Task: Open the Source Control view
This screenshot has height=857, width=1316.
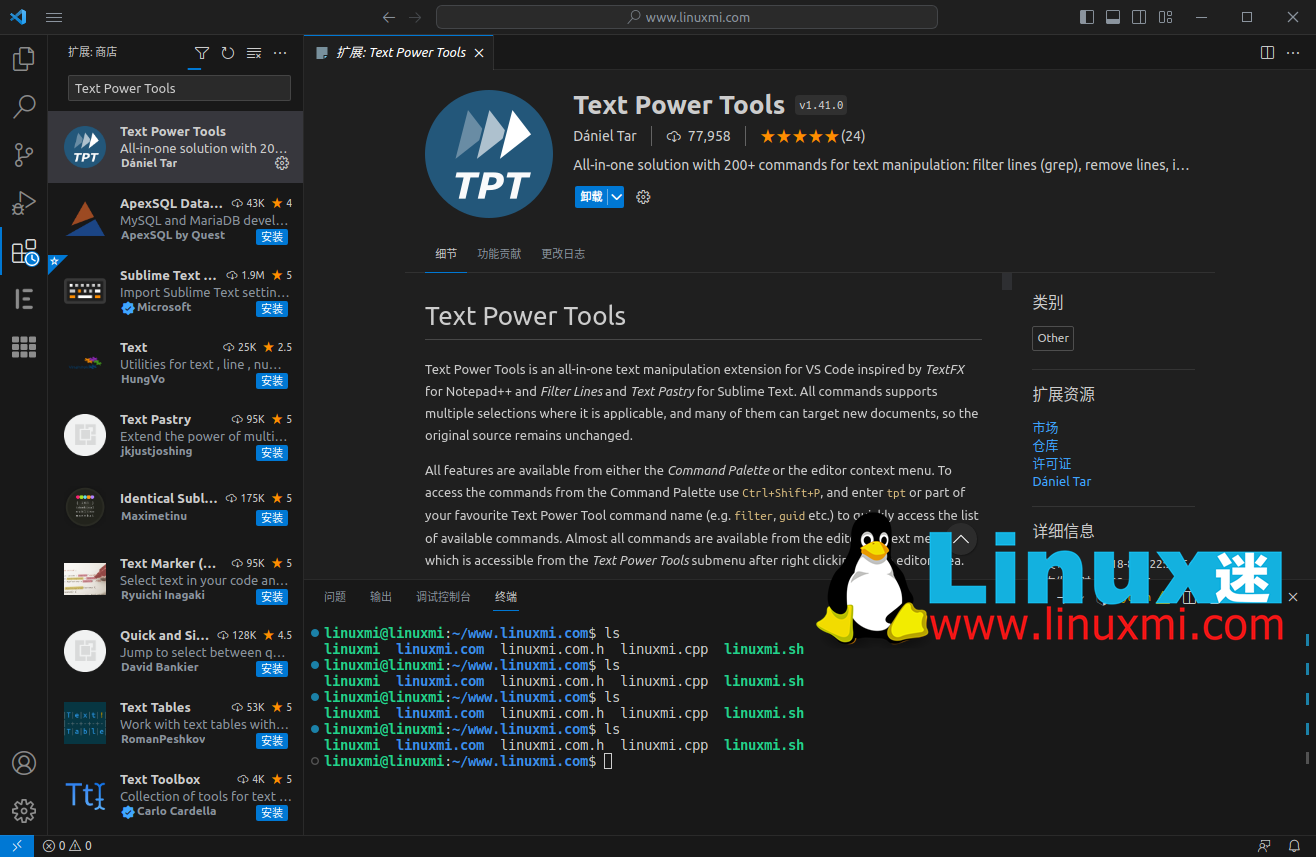Action: point(24,154)
